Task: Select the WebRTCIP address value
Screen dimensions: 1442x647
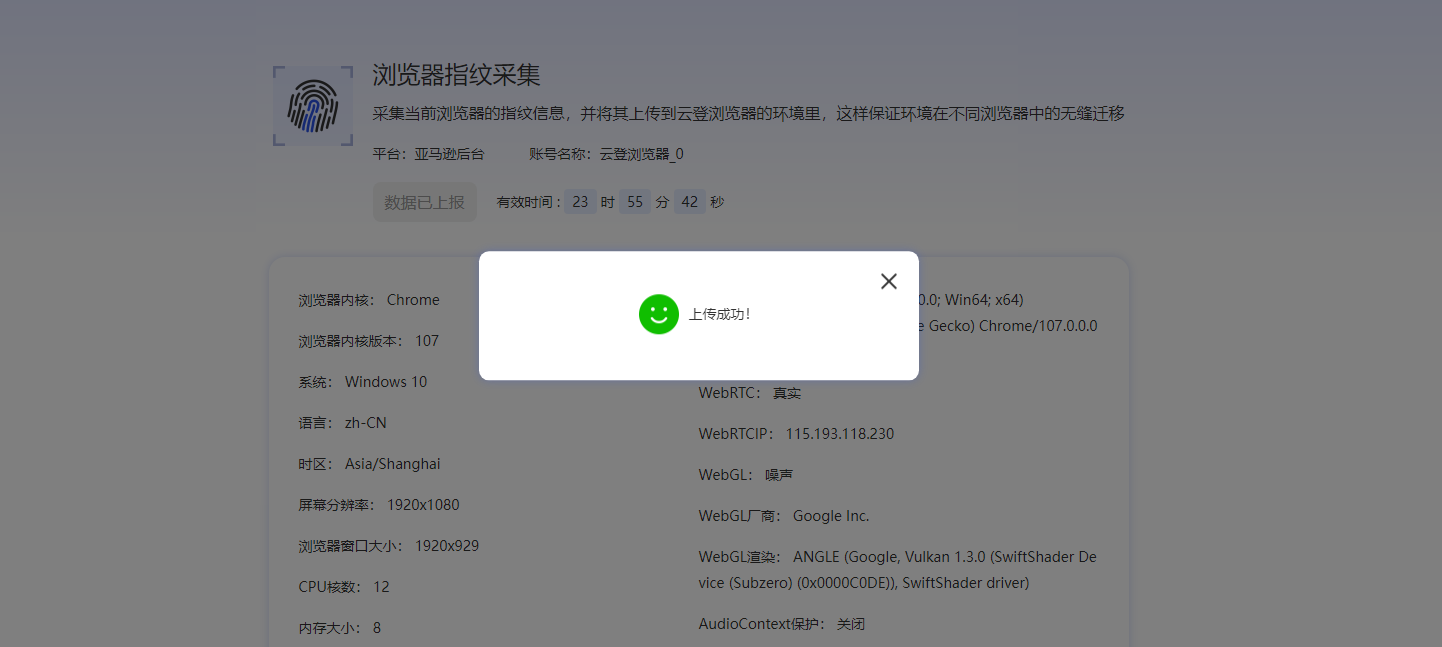Action: tap(839, 433)
